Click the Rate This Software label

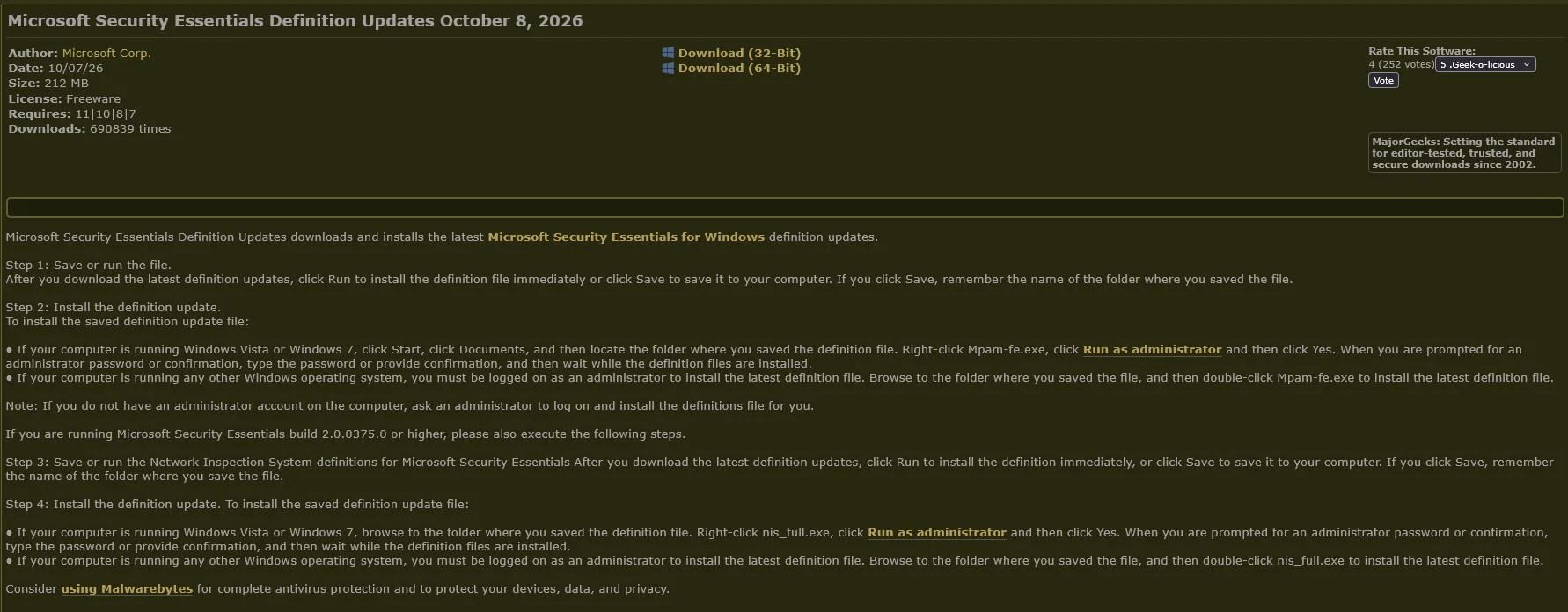[1422, 51]
